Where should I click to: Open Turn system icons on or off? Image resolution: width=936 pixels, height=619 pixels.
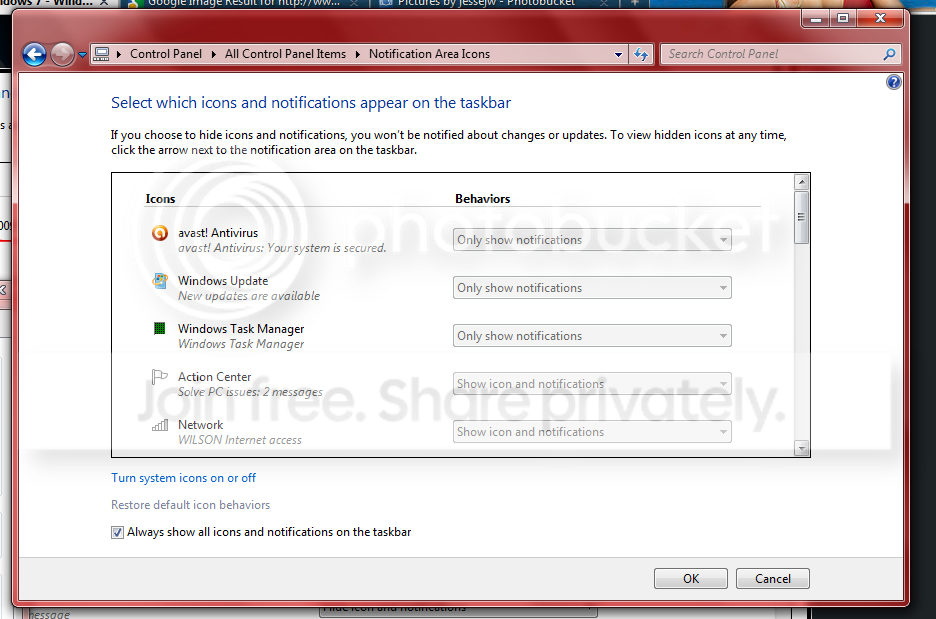coord(183,478)
